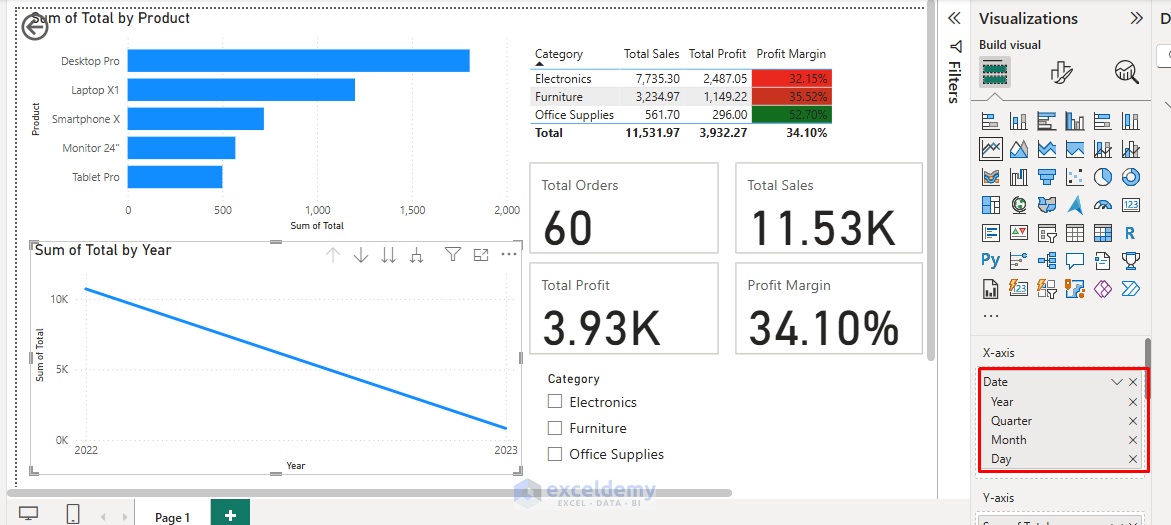Drill up on the line chart
Image resolution: width=1171 pixels, height=525 pixels.
333,255
